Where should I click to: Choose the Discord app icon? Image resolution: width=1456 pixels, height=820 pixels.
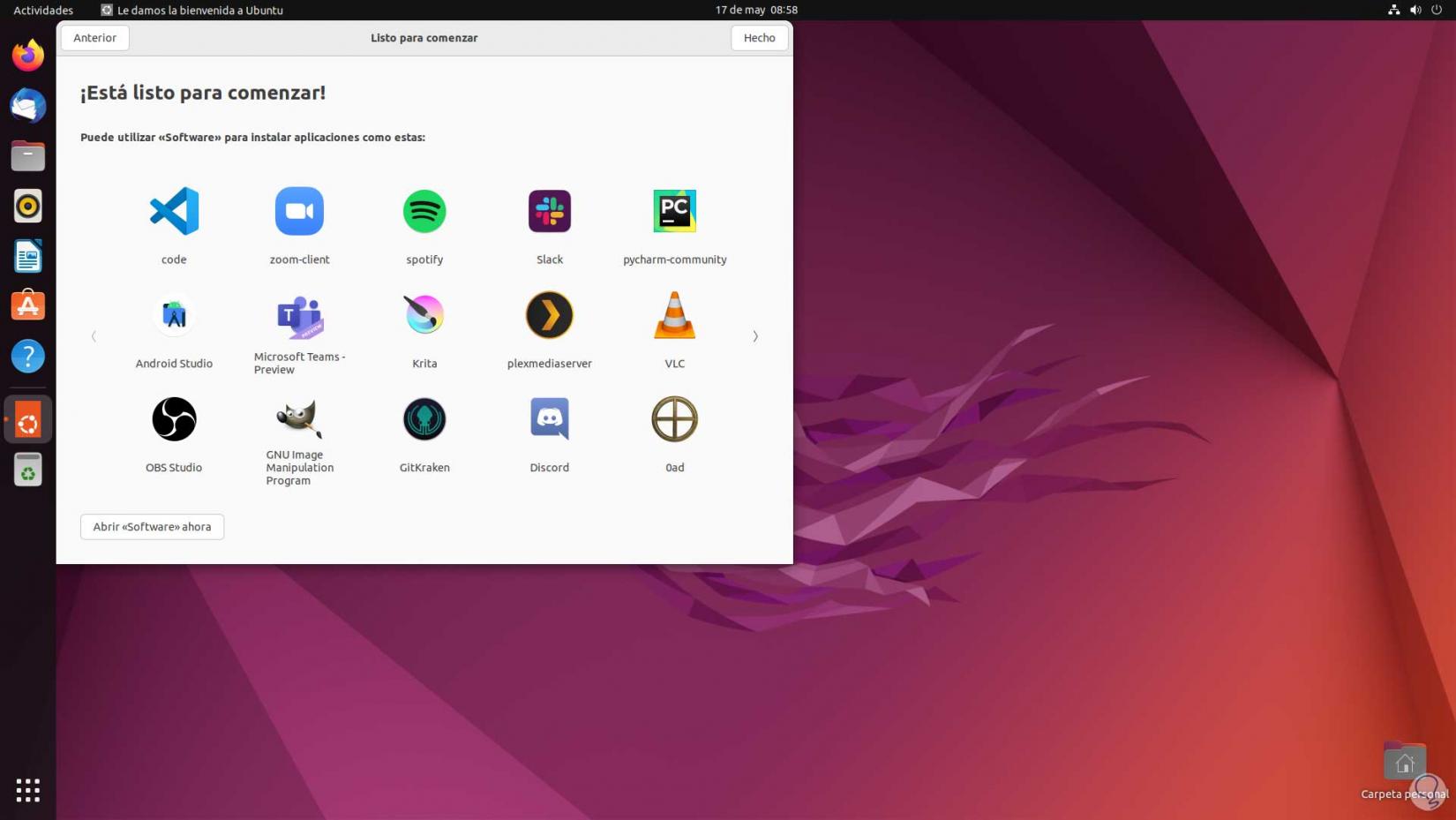point(550,419)
